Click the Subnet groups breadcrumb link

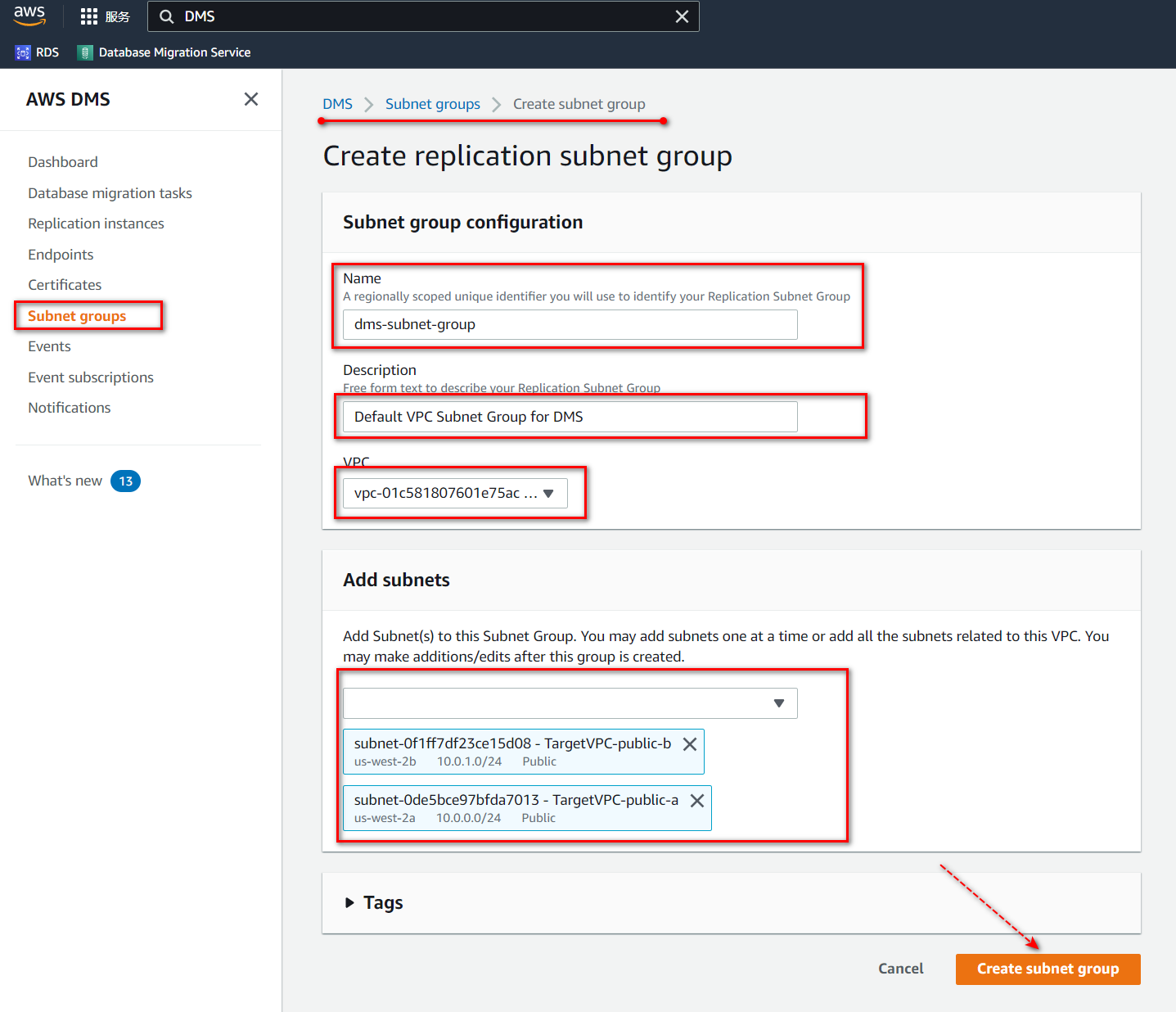pos(433,104)
